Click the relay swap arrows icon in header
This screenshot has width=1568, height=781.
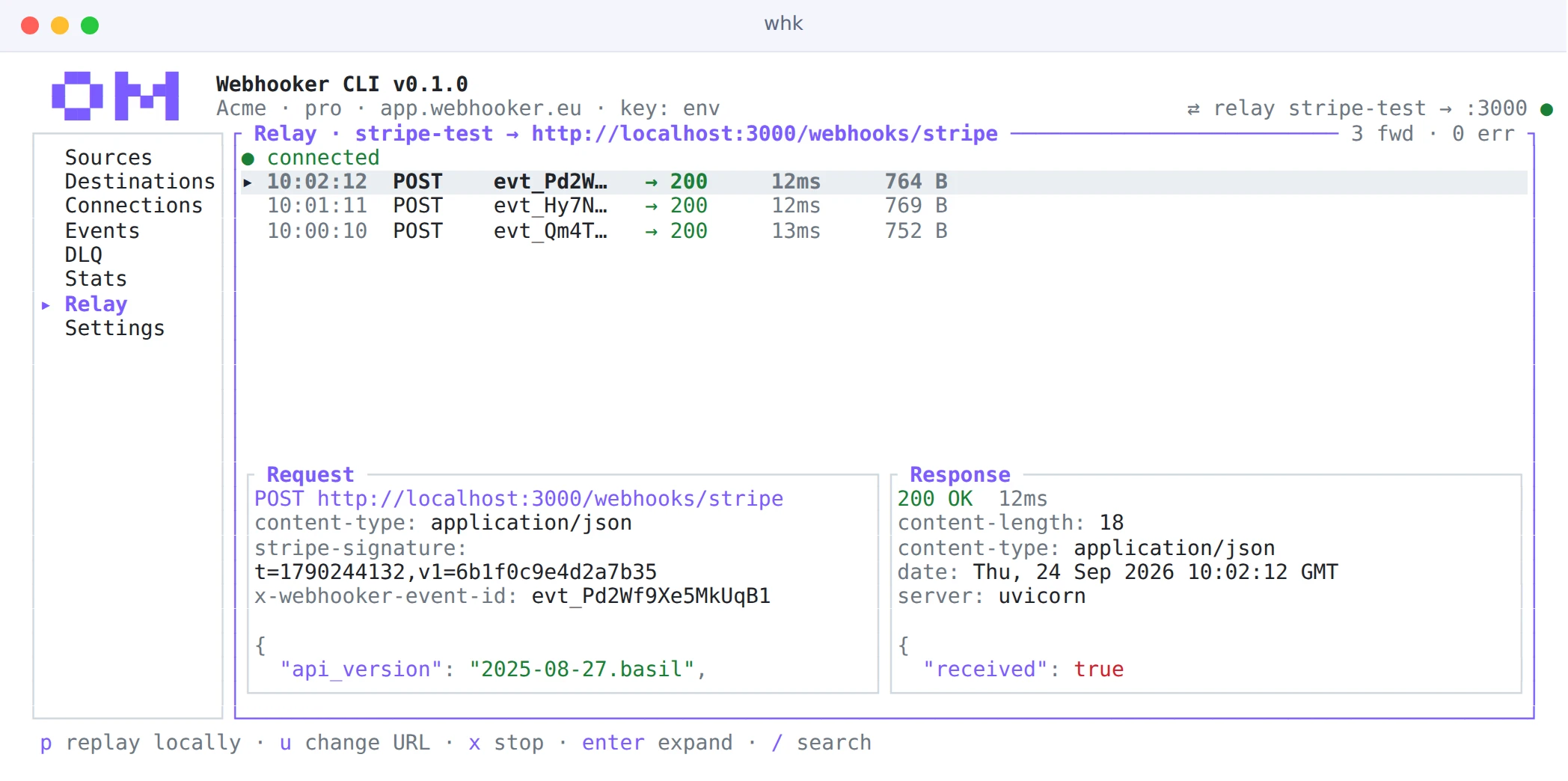1193,109
